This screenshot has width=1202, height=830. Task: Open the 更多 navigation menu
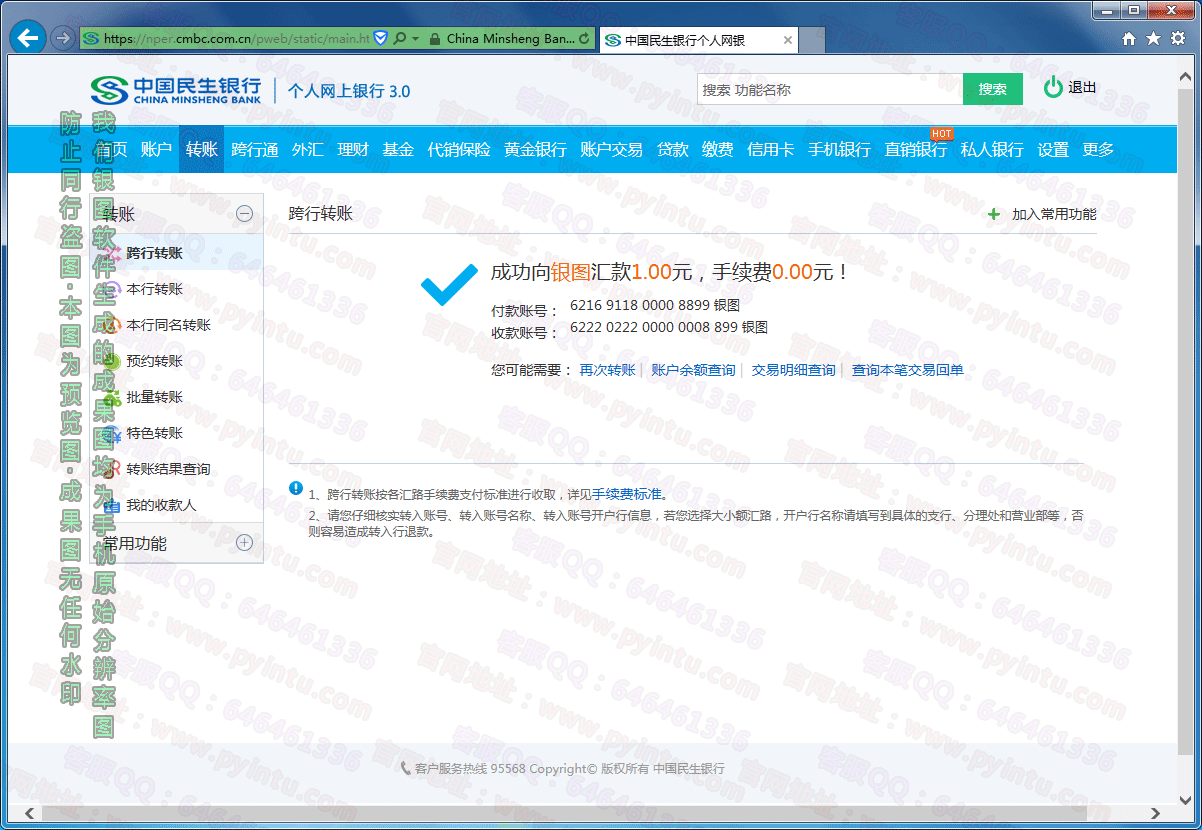point(1098,150)
